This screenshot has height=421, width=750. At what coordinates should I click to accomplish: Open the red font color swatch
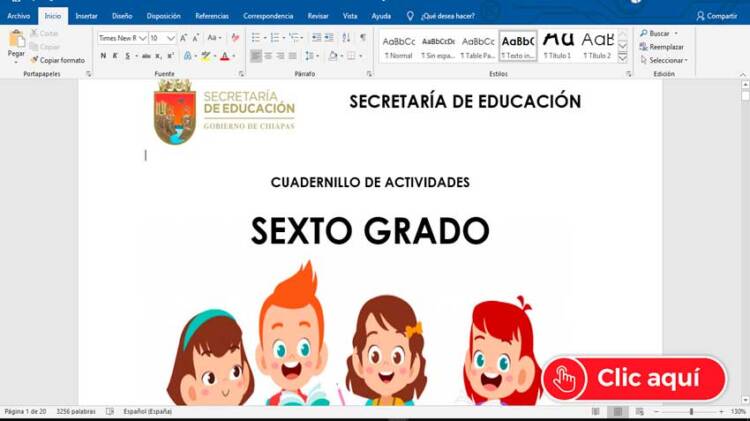[224, 56]
